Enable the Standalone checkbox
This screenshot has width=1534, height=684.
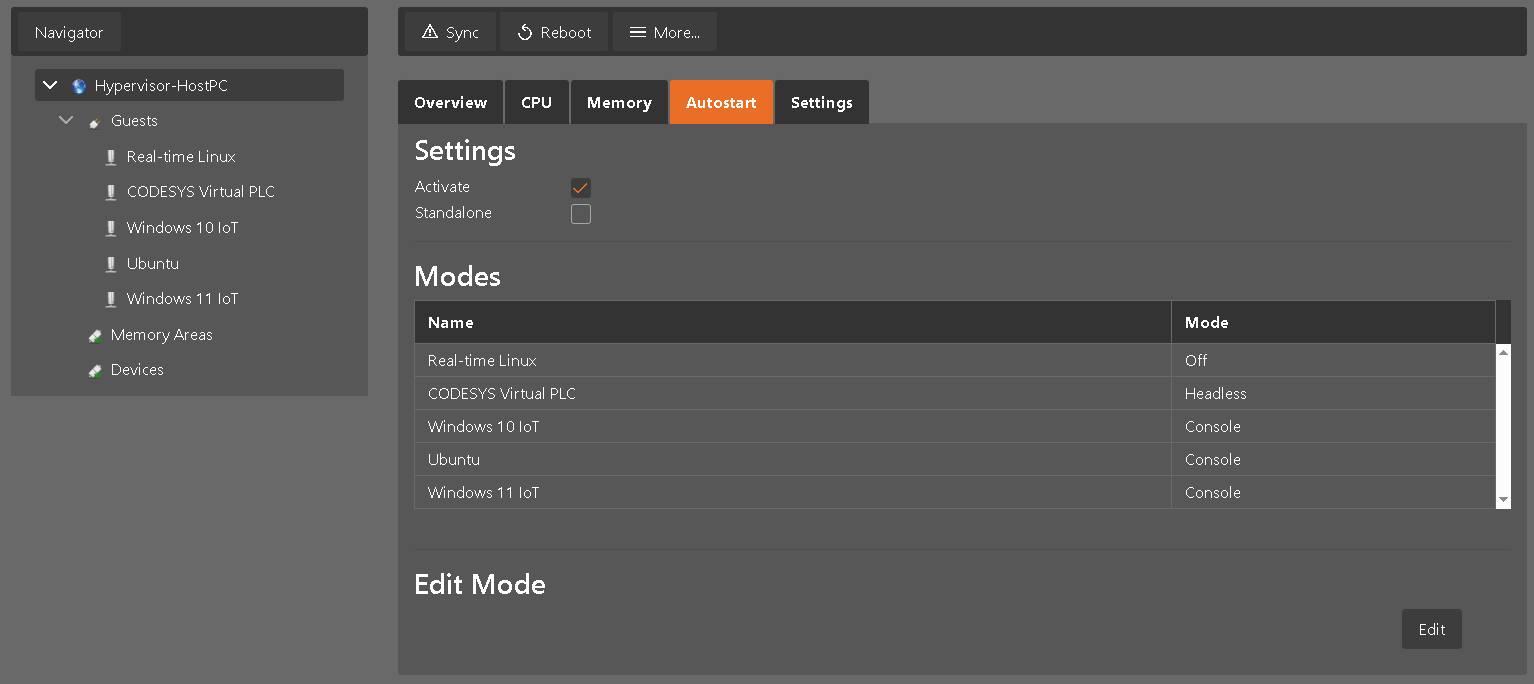point(580,213)
